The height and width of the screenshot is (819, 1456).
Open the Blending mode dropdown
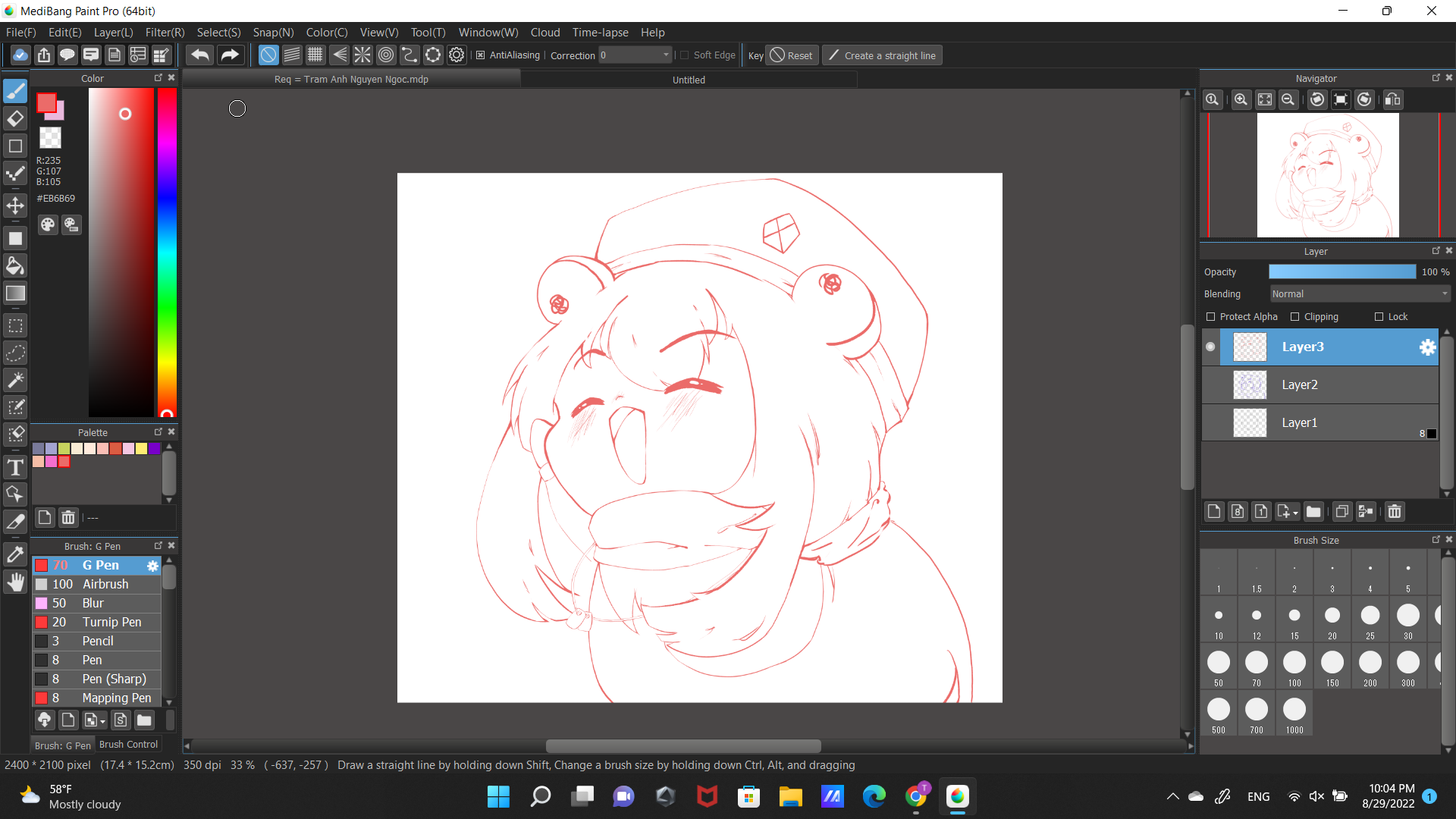[1359, 294]
